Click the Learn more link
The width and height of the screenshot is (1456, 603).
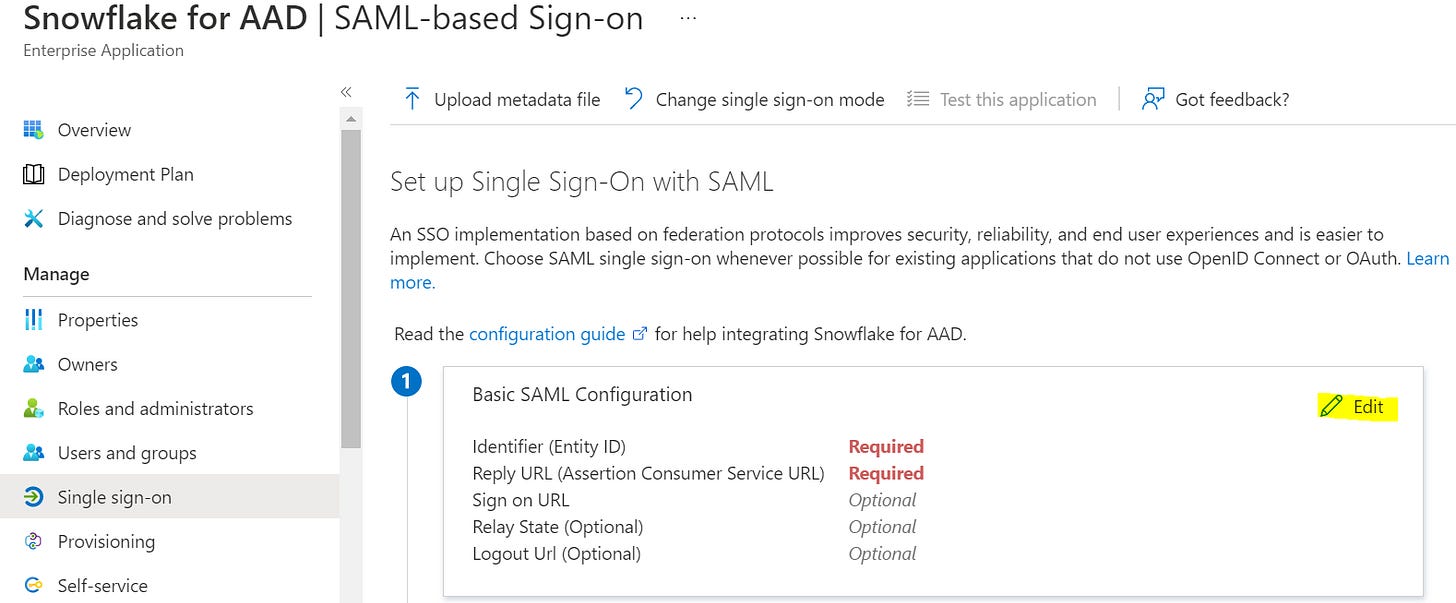click(x=1427, y=259)
